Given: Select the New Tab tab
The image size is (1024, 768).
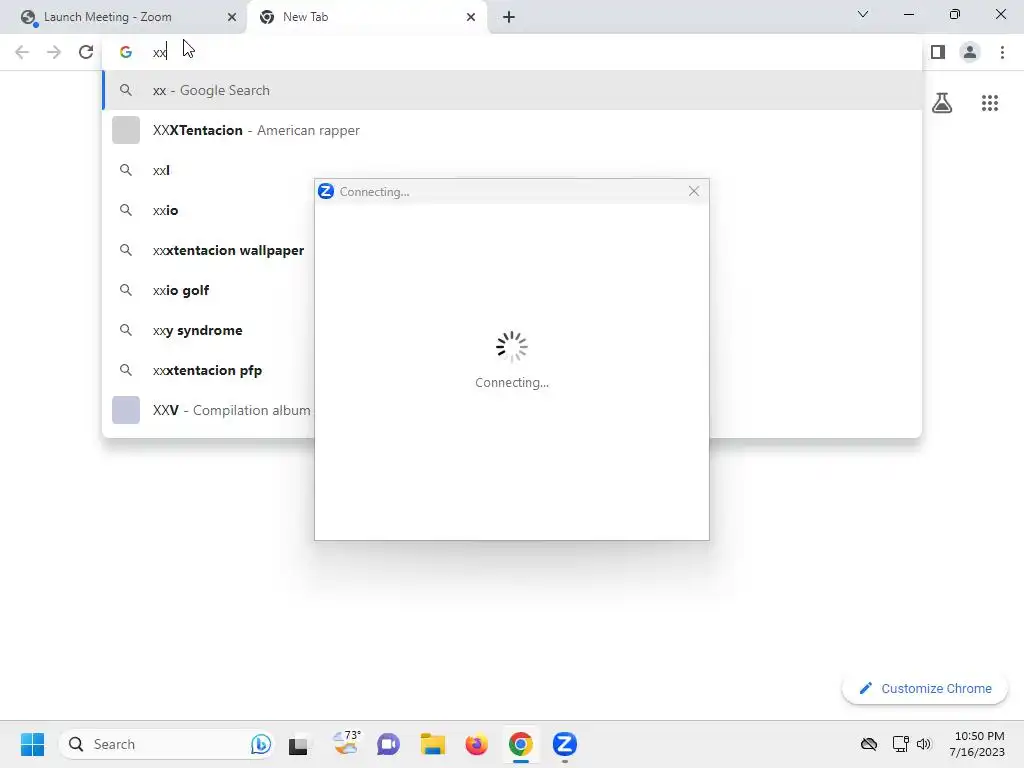Looking at the screenshot, I should pos(367,17).
